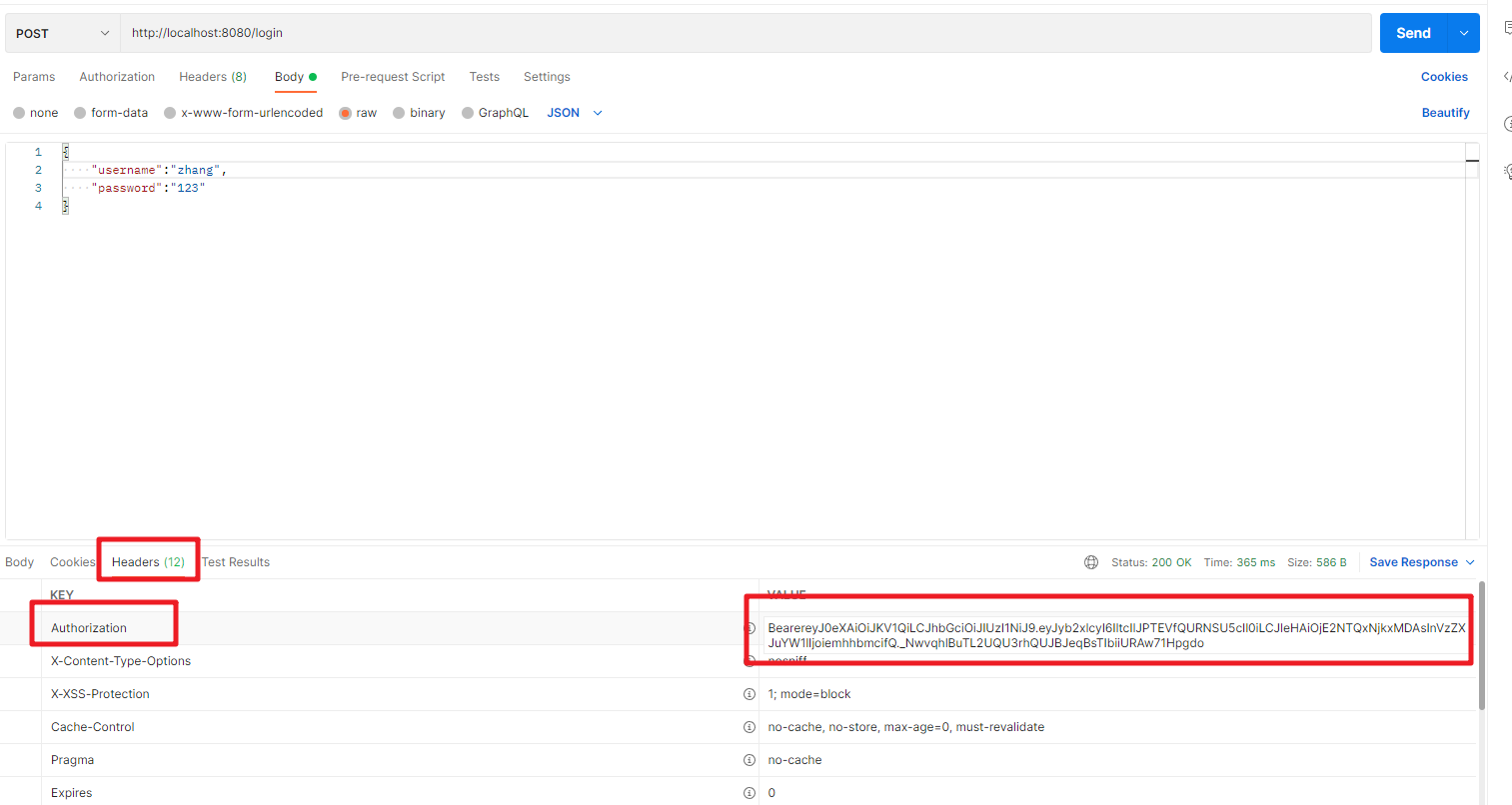Open the response Cookies tab
Image resolution: width=1512 pixels, height=805 pixels.
pyautogui.click(x=73, y=562)
